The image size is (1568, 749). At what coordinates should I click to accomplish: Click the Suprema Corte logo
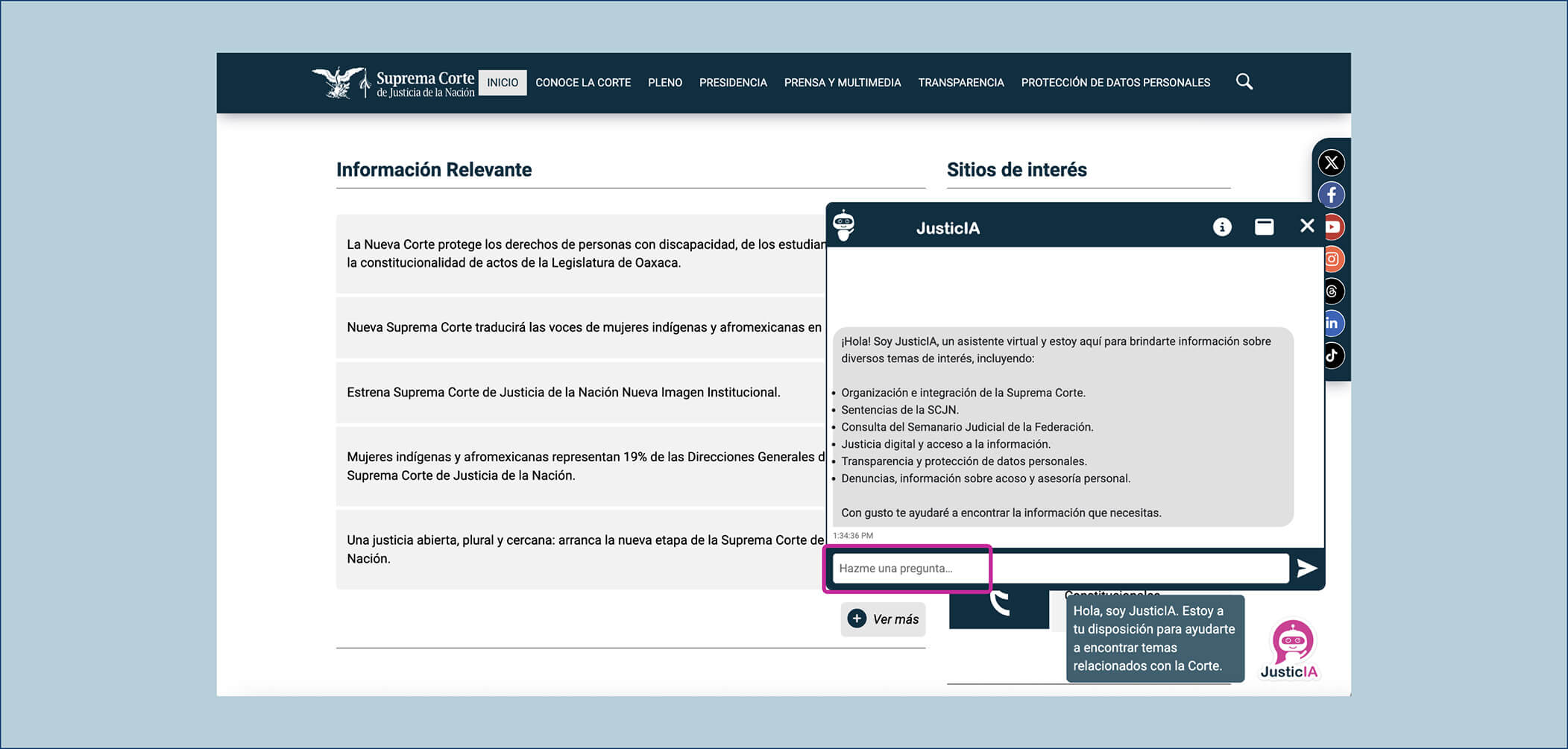pyautogui.click(x=393, y=83)
